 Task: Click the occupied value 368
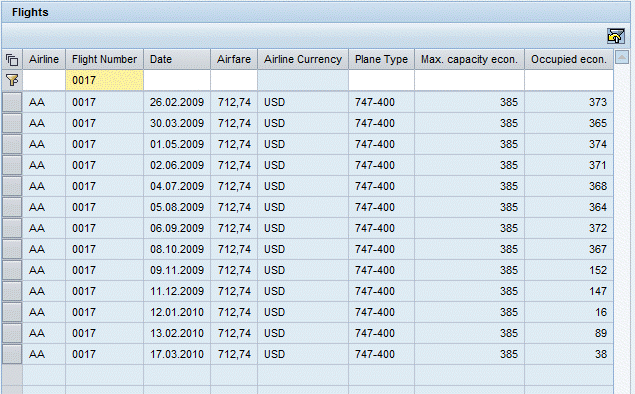pyautogui.click(x=598, y=186)
